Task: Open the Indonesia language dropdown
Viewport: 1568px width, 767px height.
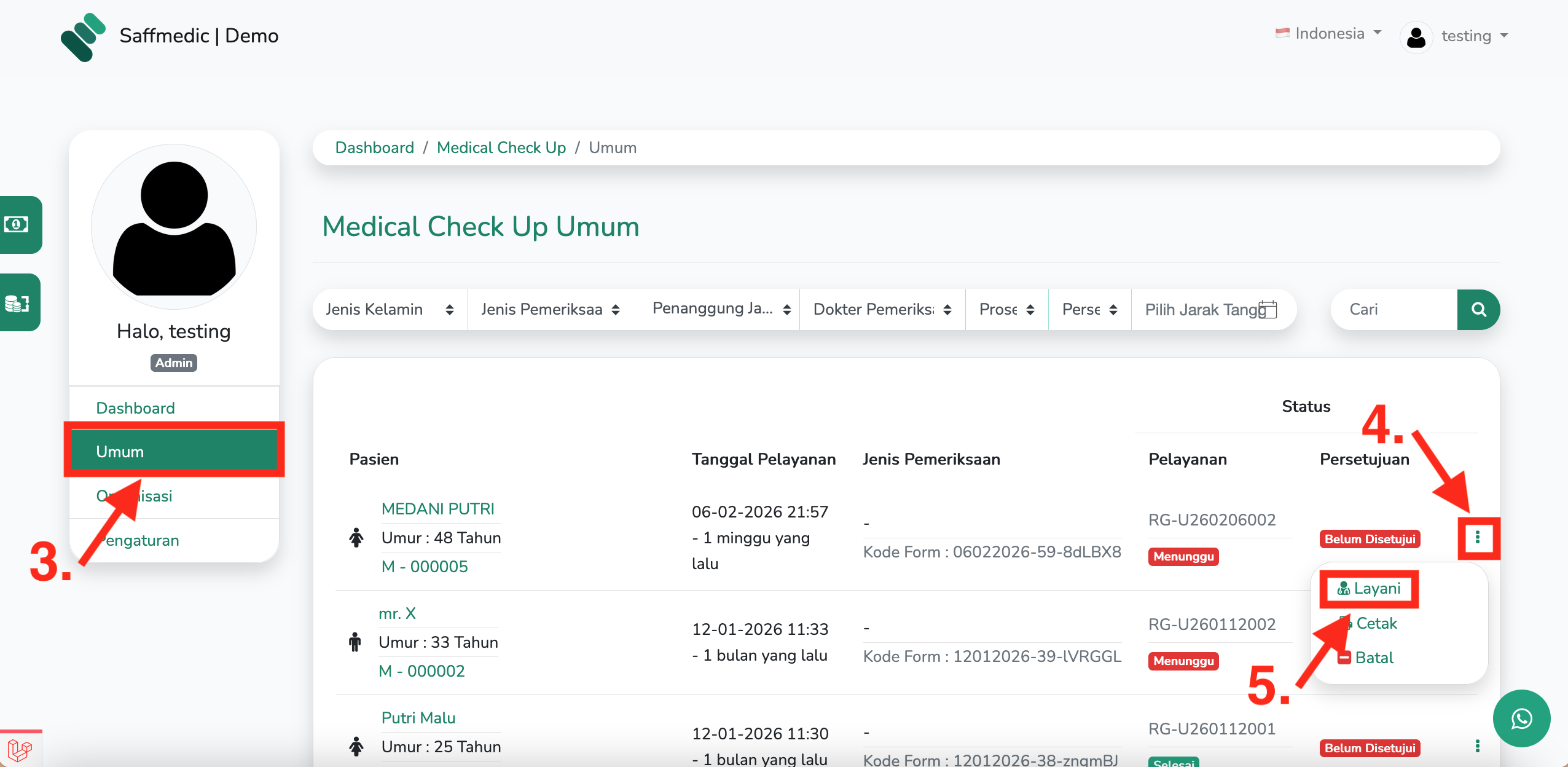Action: coord(1329,34)
